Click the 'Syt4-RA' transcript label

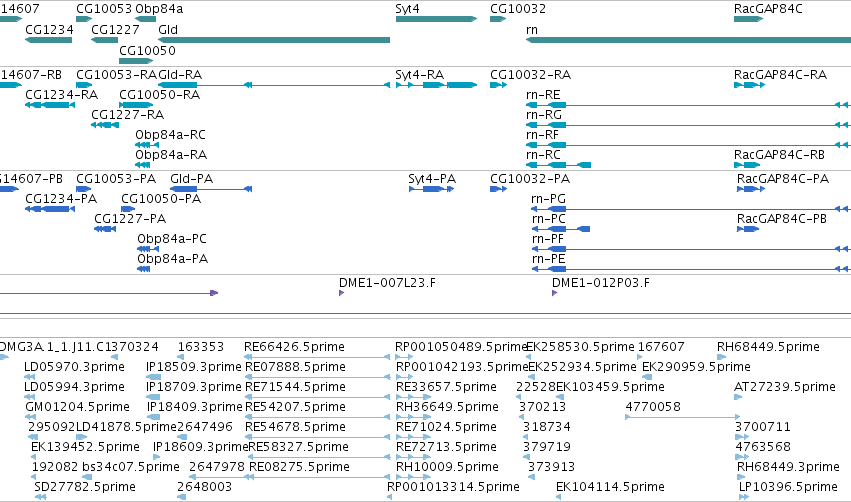(420, 74)
